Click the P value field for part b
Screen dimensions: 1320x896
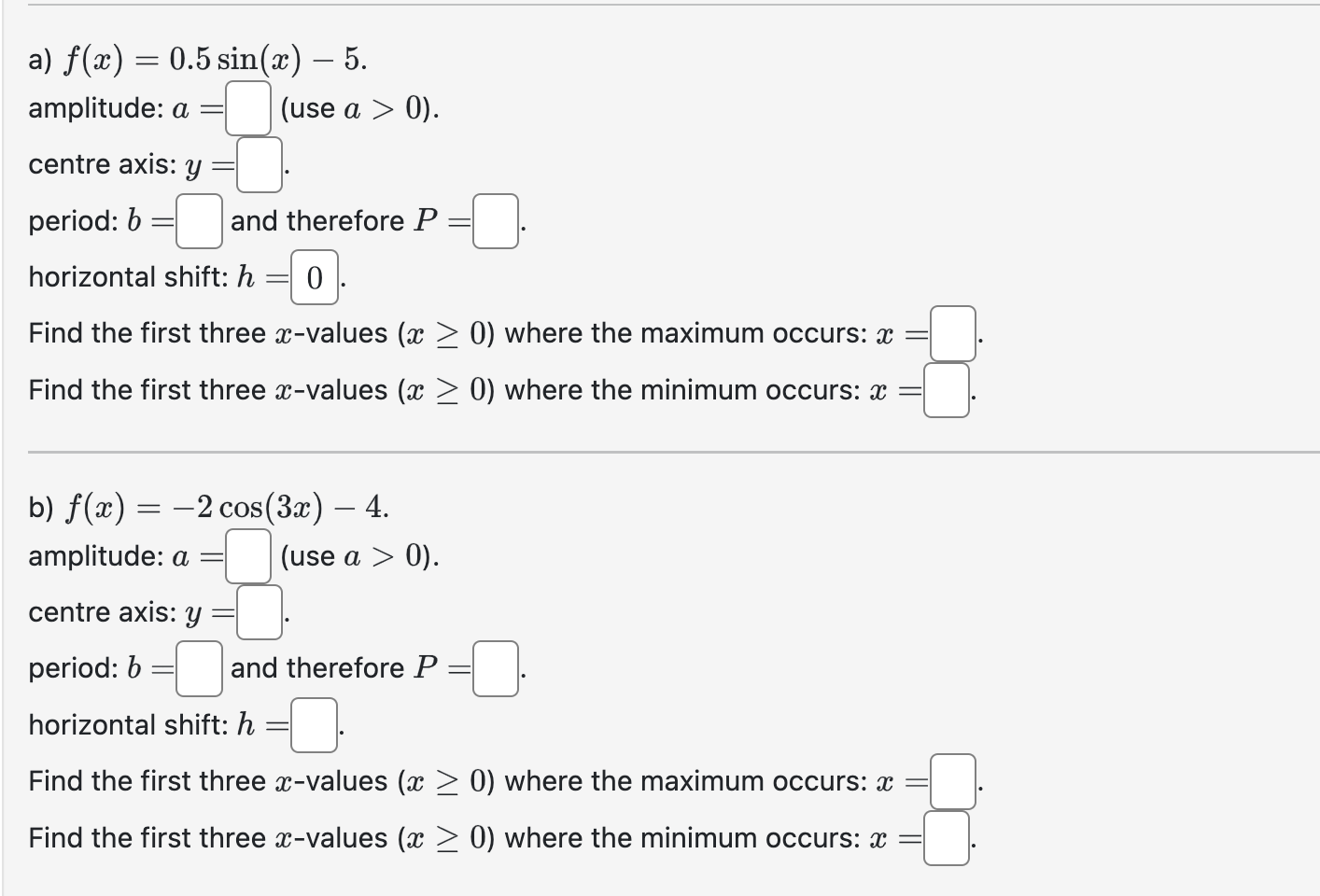tap(496, 668)
